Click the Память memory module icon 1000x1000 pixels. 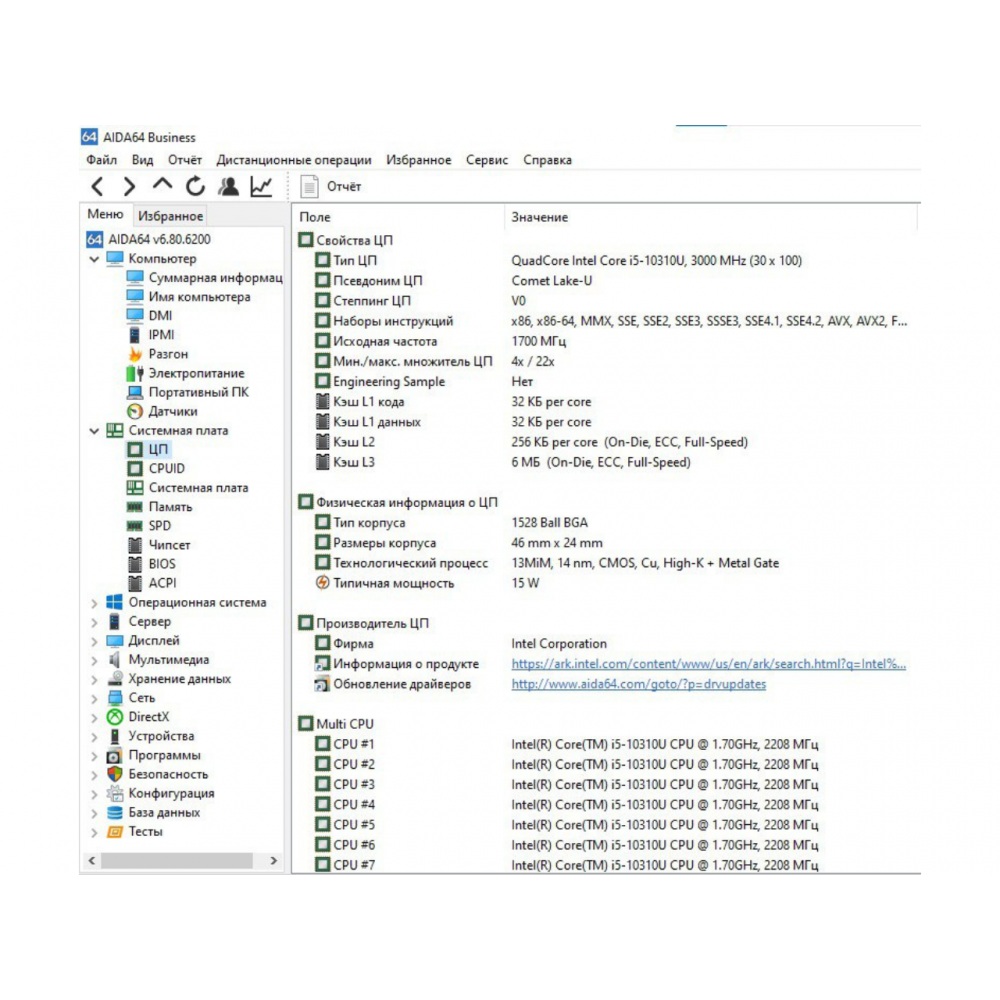pyautogui.click(x=135, y=507)
